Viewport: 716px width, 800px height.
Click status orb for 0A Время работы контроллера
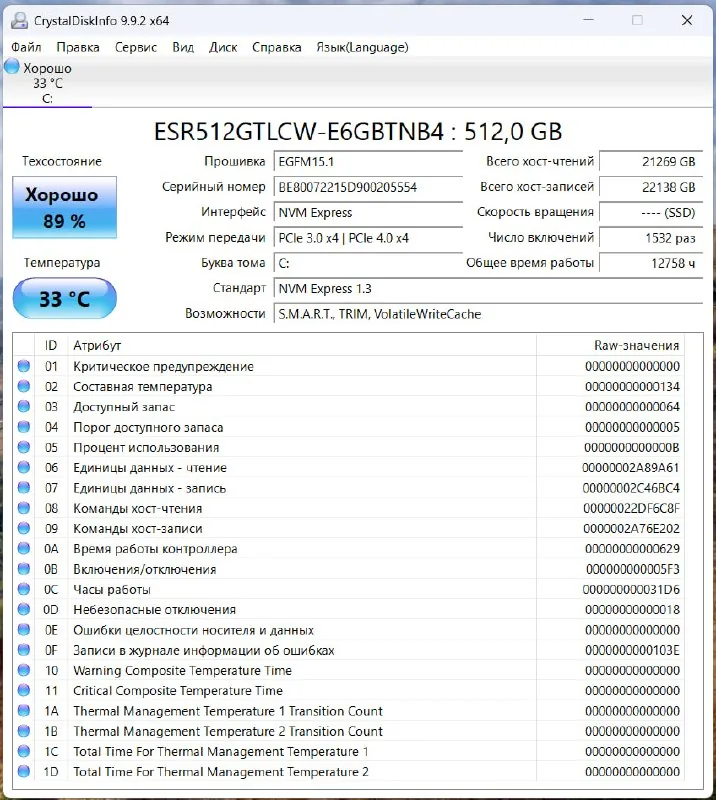23,548
